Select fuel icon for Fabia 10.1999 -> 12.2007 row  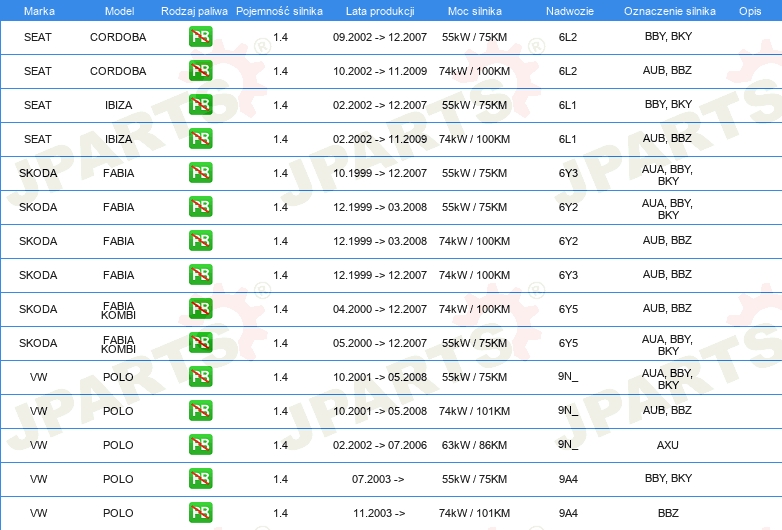(x=200, y=173)
